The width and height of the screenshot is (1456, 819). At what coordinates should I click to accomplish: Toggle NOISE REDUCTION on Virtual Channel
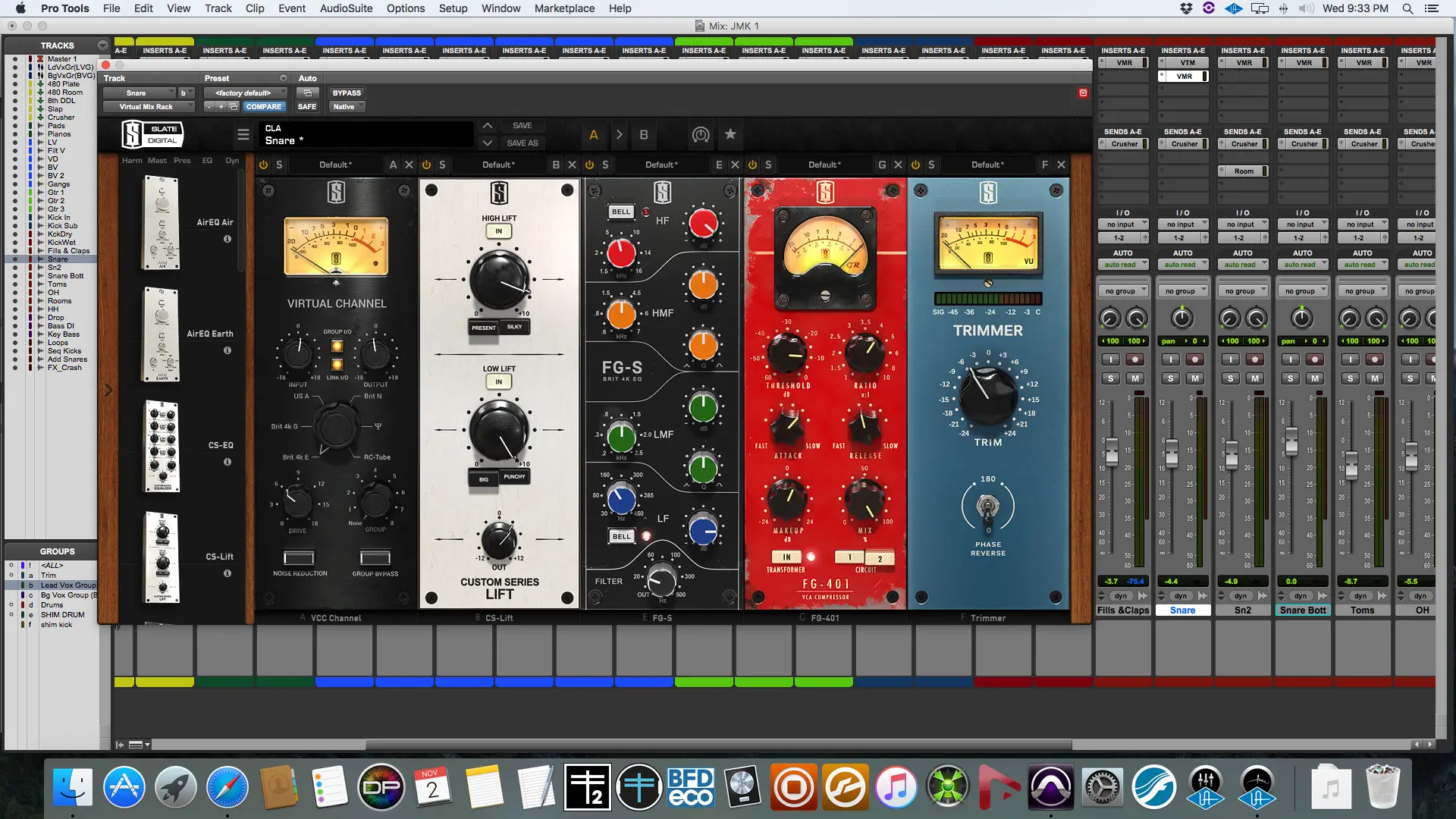click(299, 558)
